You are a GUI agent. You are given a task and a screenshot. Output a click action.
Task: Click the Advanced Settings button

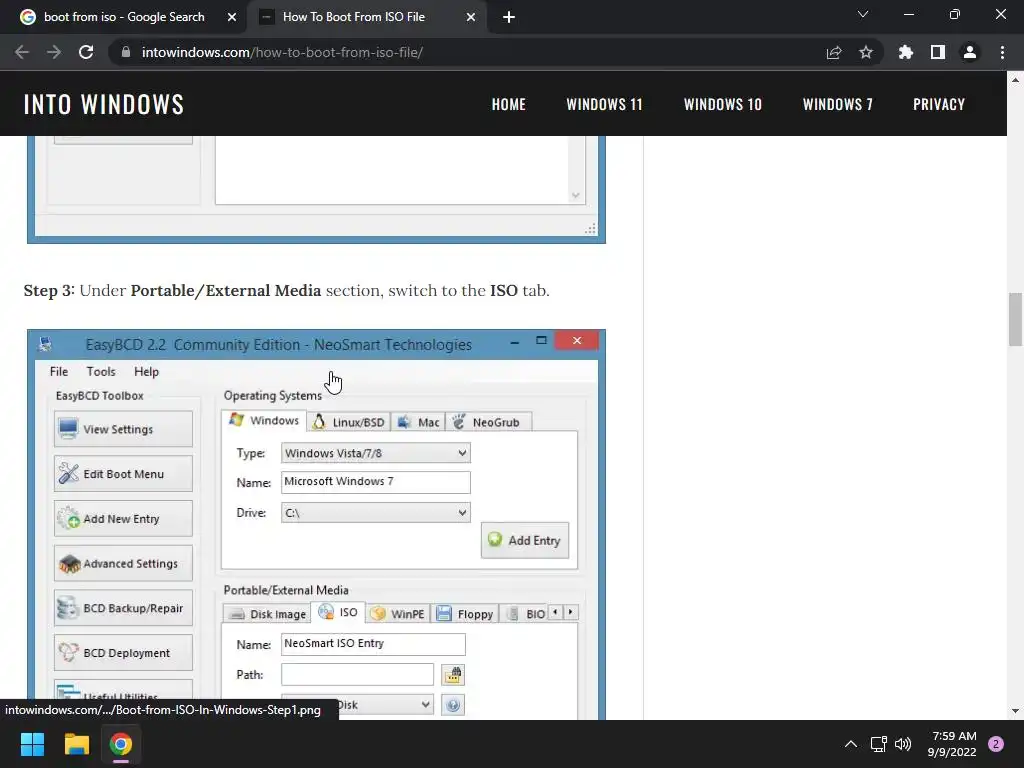123,564
